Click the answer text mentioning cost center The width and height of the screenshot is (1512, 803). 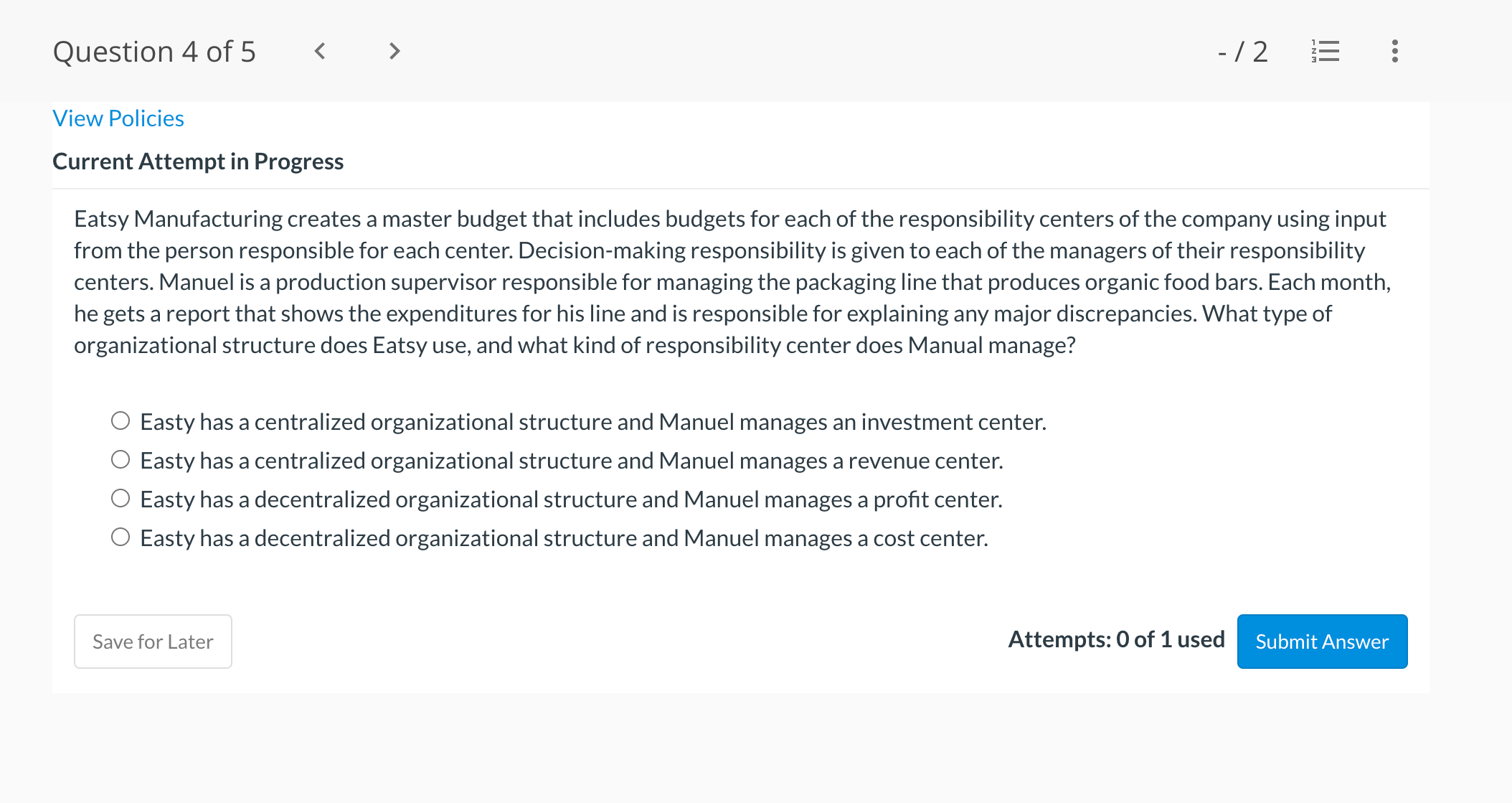click(564, 538)
